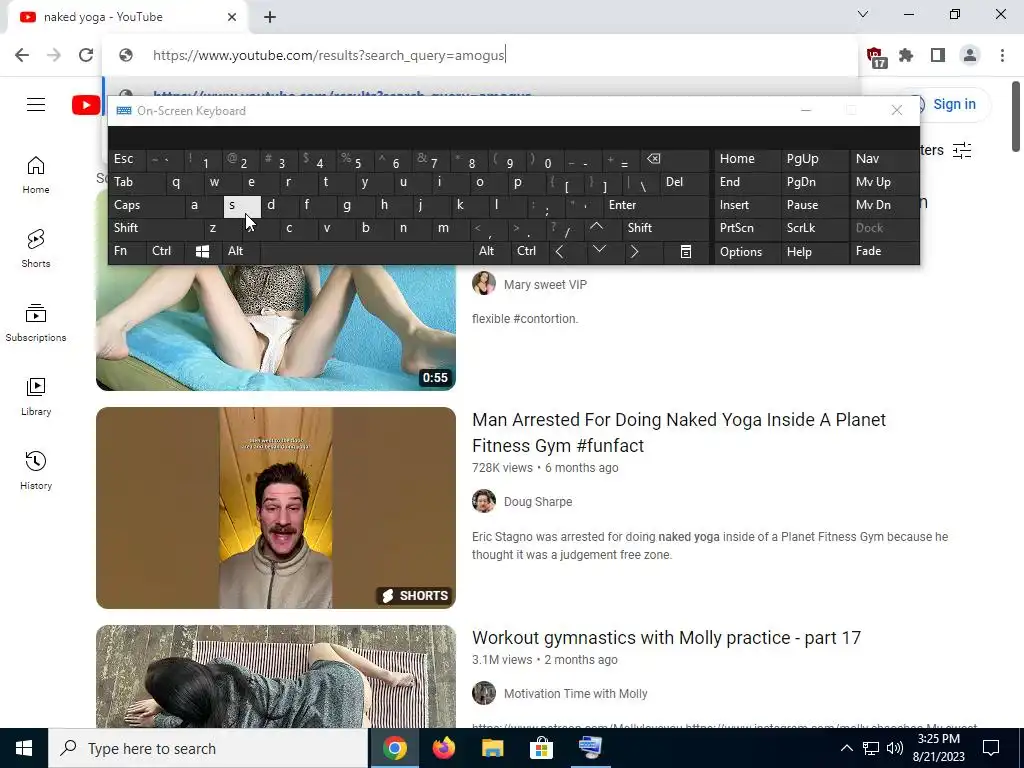Open Microsoft Store from the taskbar
Screen dimensions: 1024x768
[x=541, y=748]
